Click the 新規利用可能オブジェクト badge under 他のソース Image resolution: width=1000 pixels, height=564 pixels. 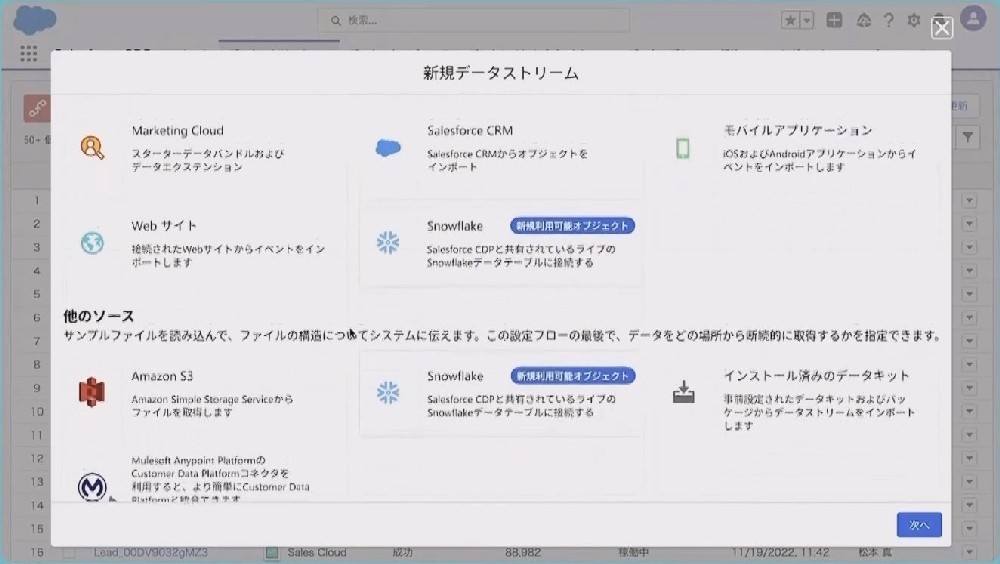click(573, 376)
